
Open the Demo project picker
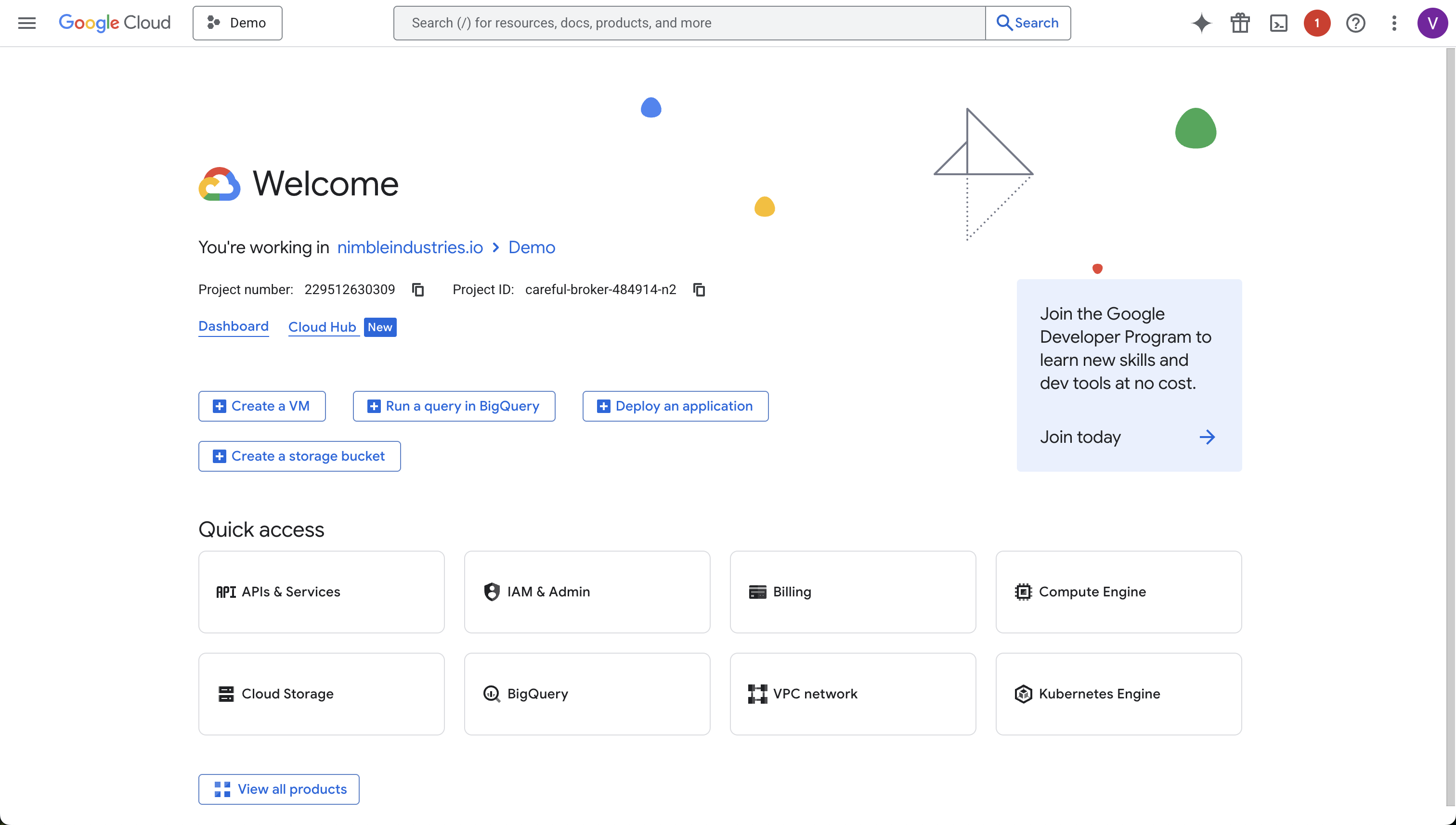coord(237,23)
